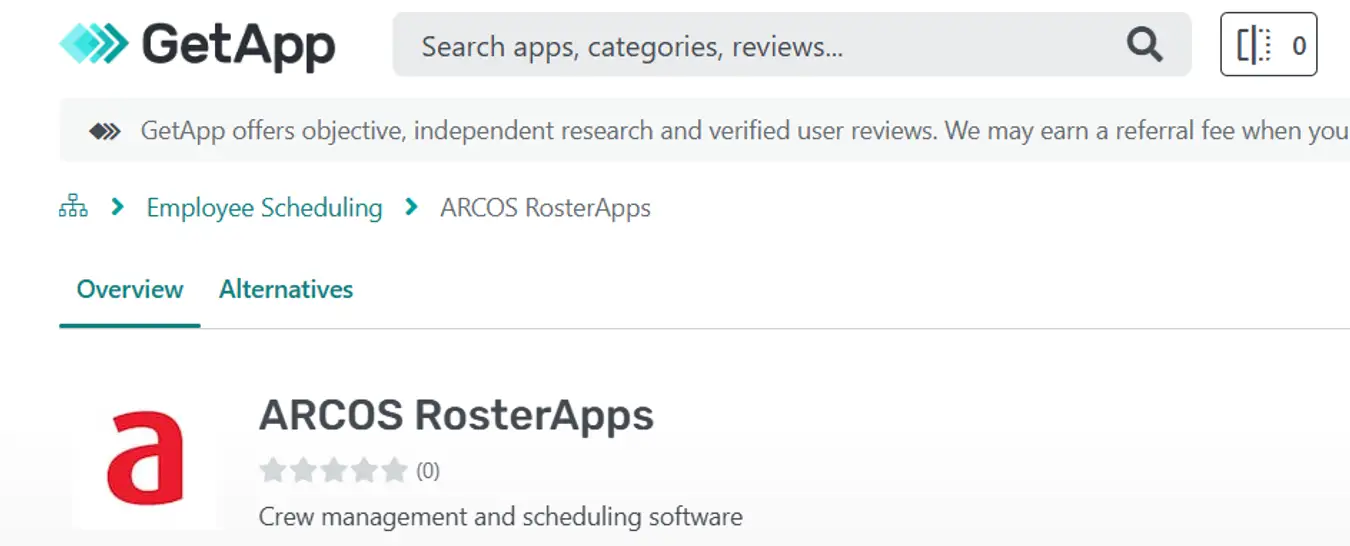
Task: Click ARCOS RosterApps breadcrumb text
Action: pos(546,208)
